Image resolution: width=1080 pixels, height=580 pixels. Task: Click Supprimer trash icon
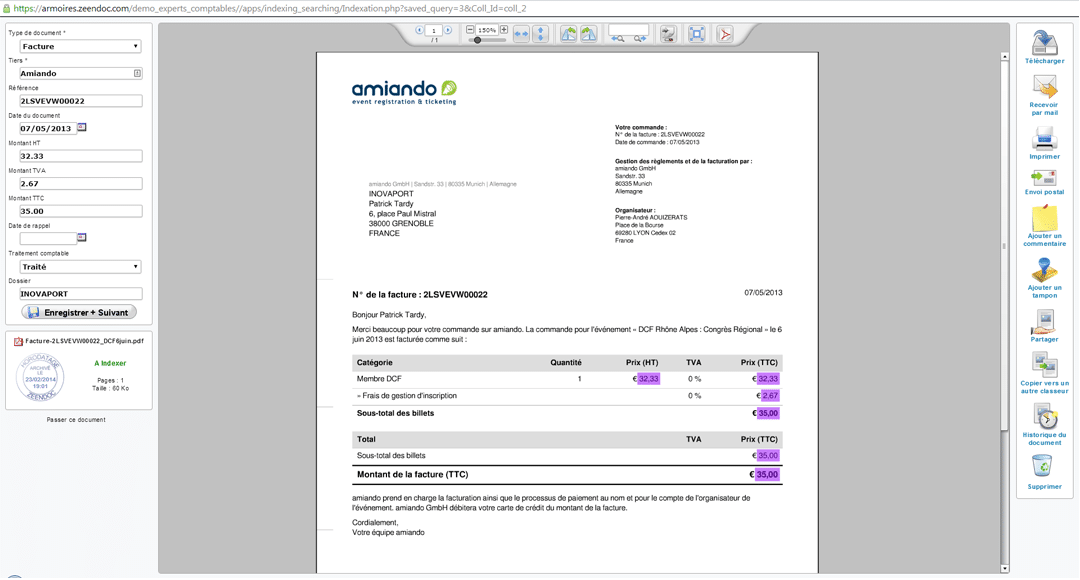[1043, 468]
